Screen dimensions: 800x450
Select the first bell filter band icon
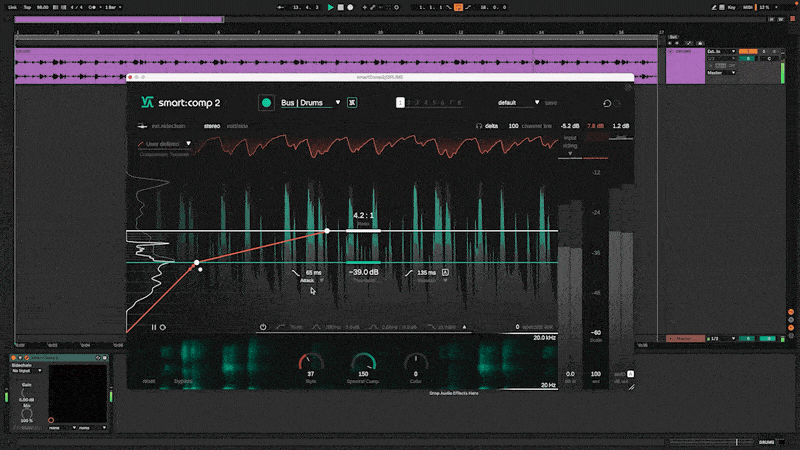(316, 327)
